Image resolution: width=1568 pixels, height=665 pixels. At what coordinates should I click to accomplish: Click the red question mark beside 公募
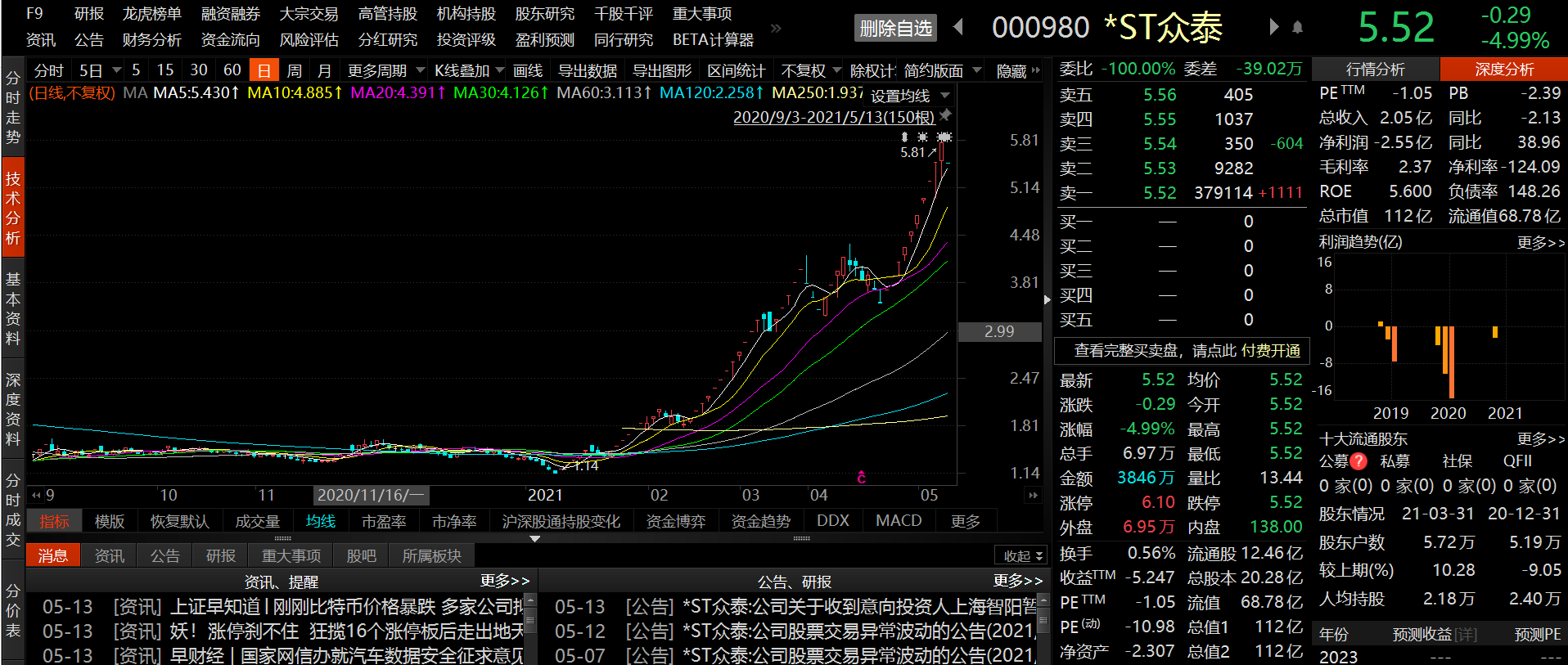click(1358, 461)
